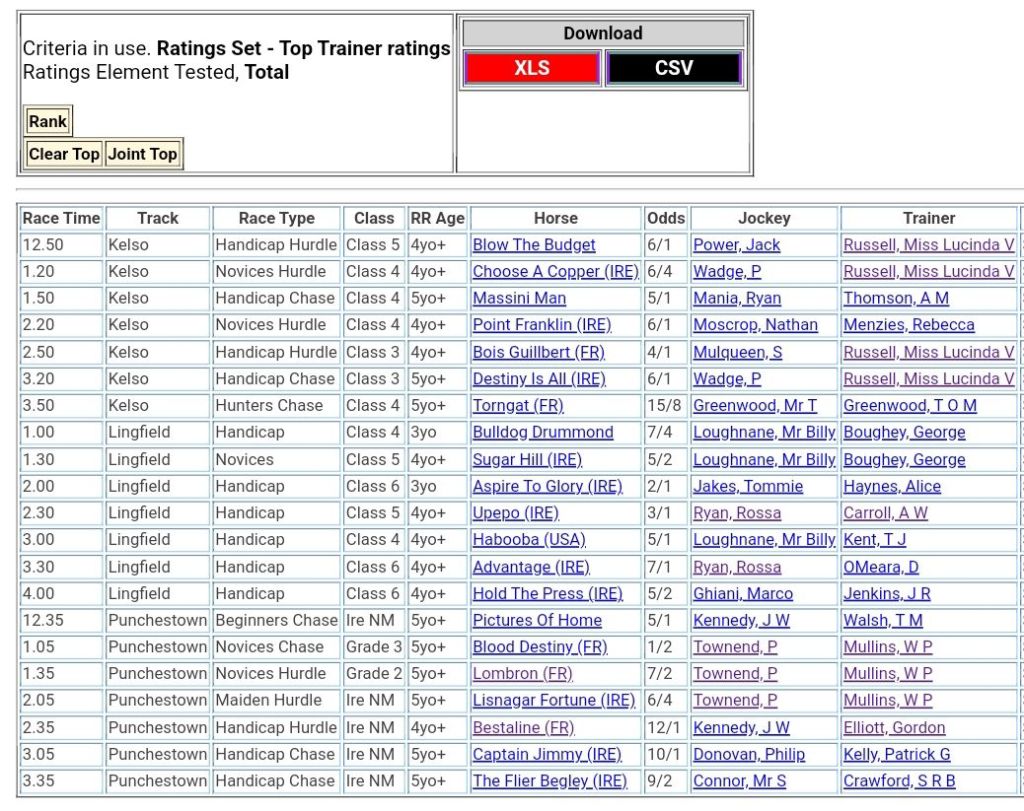The image size is (1024, 811).
Task: Select the Clear Top filter
Action: click(64, 154)
